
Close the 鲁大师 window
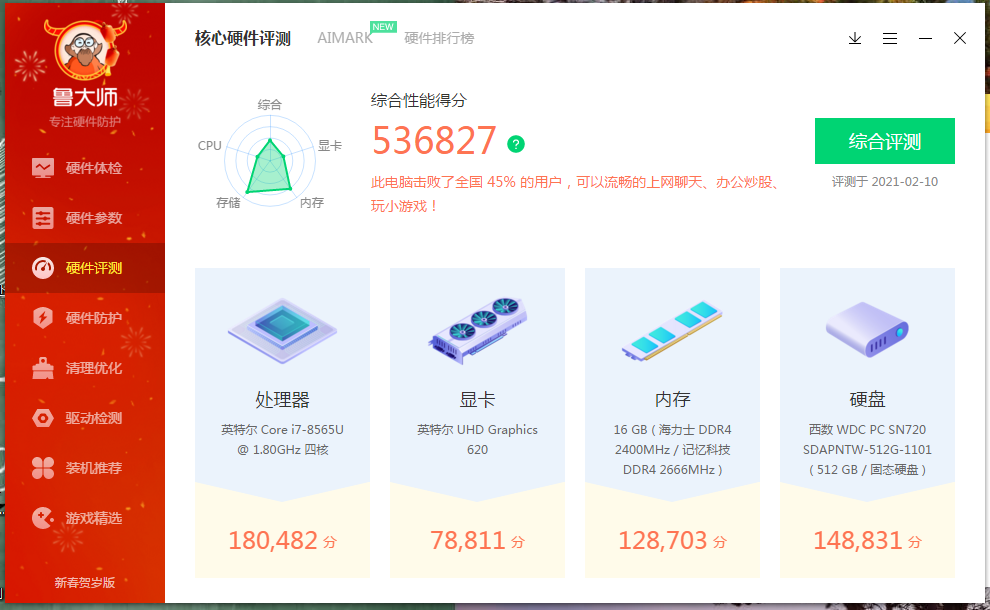click(x=960, y=39)
